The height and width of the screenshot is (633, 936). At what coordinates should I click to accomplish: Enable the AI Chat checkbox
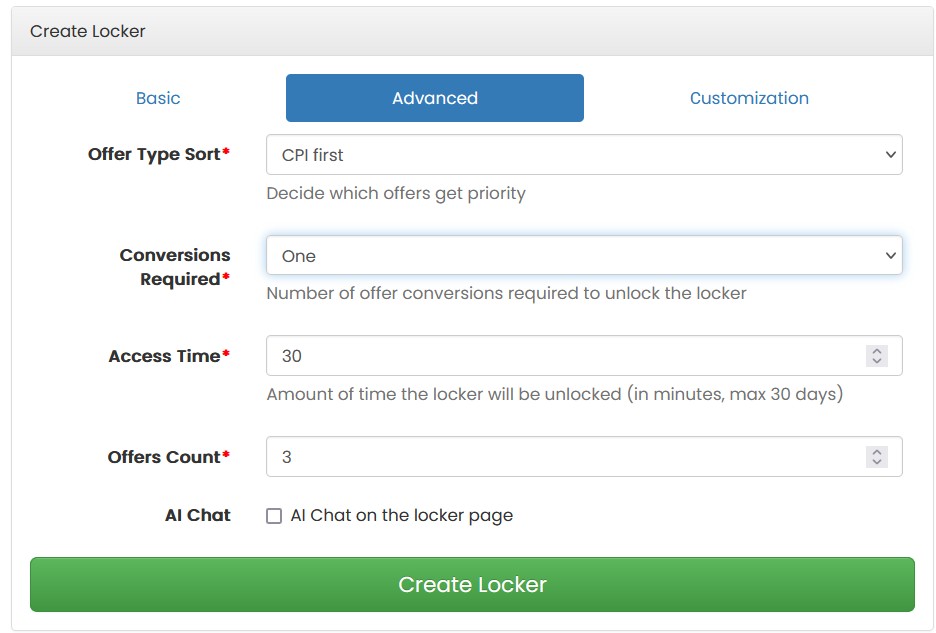click(x=274, y=516)
